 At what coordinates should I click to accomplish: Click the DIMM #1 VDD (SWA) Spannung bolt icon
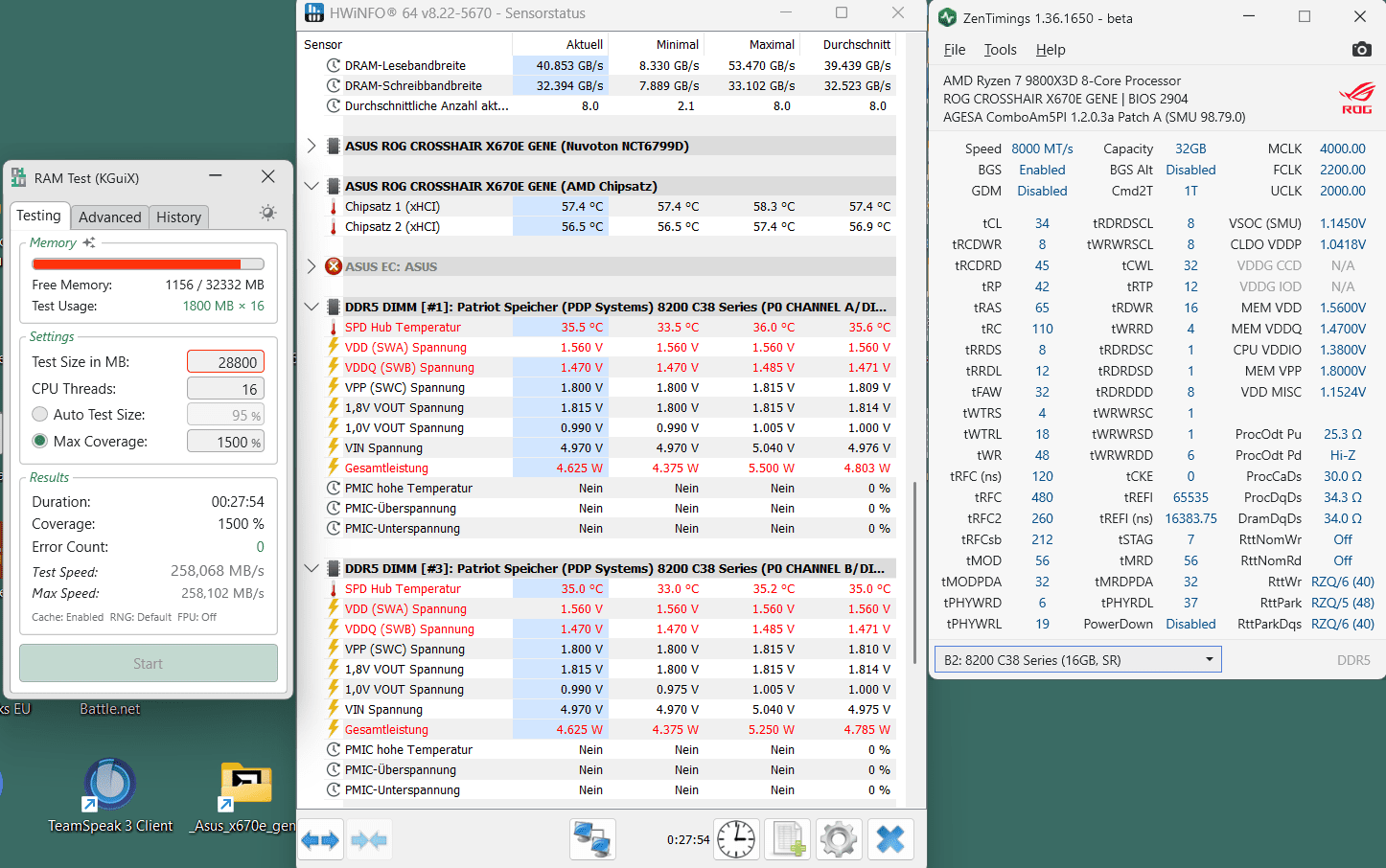[334, 347]
